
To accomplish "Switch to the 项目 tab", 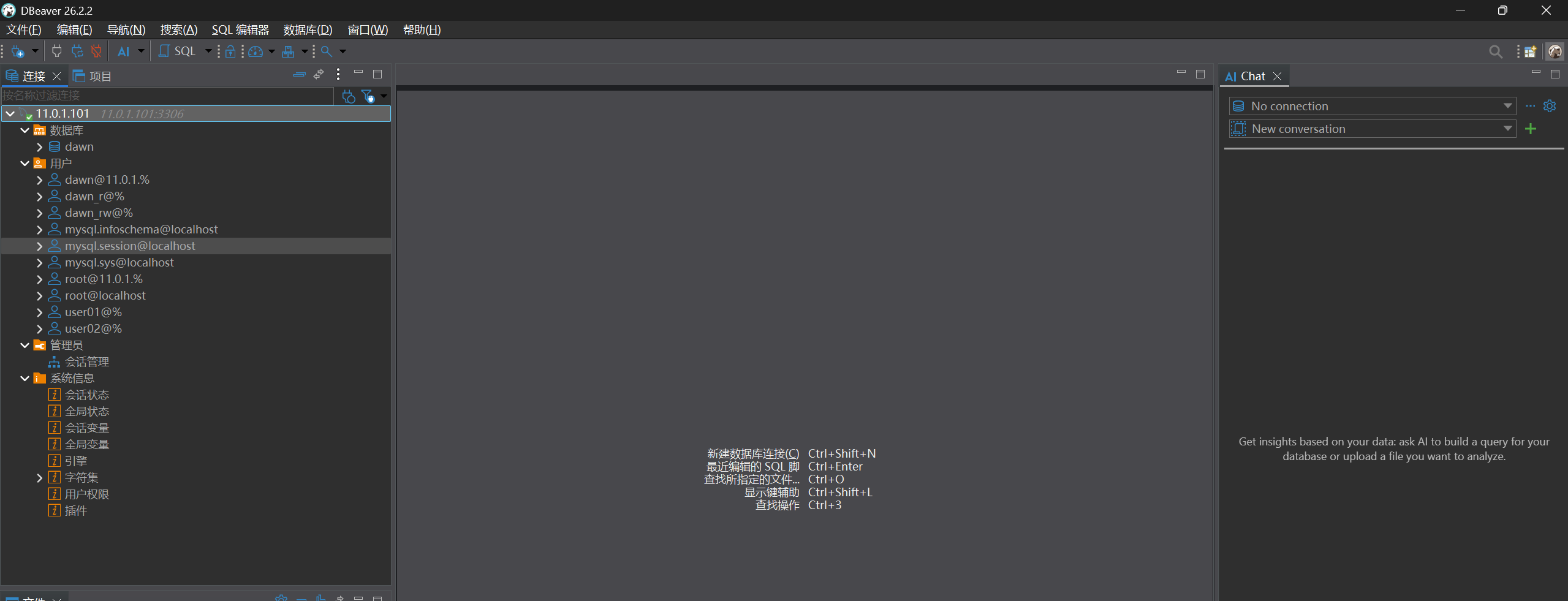I will [92, 76].
